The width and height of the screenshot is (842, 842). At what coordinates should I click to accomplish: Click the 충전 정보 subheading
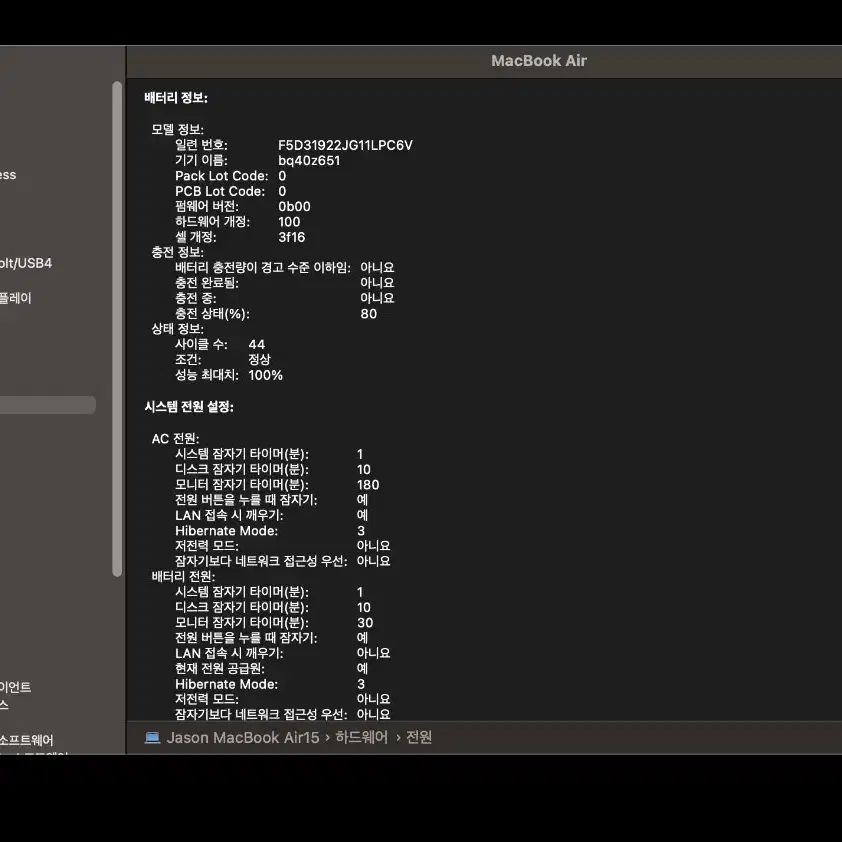177,252
